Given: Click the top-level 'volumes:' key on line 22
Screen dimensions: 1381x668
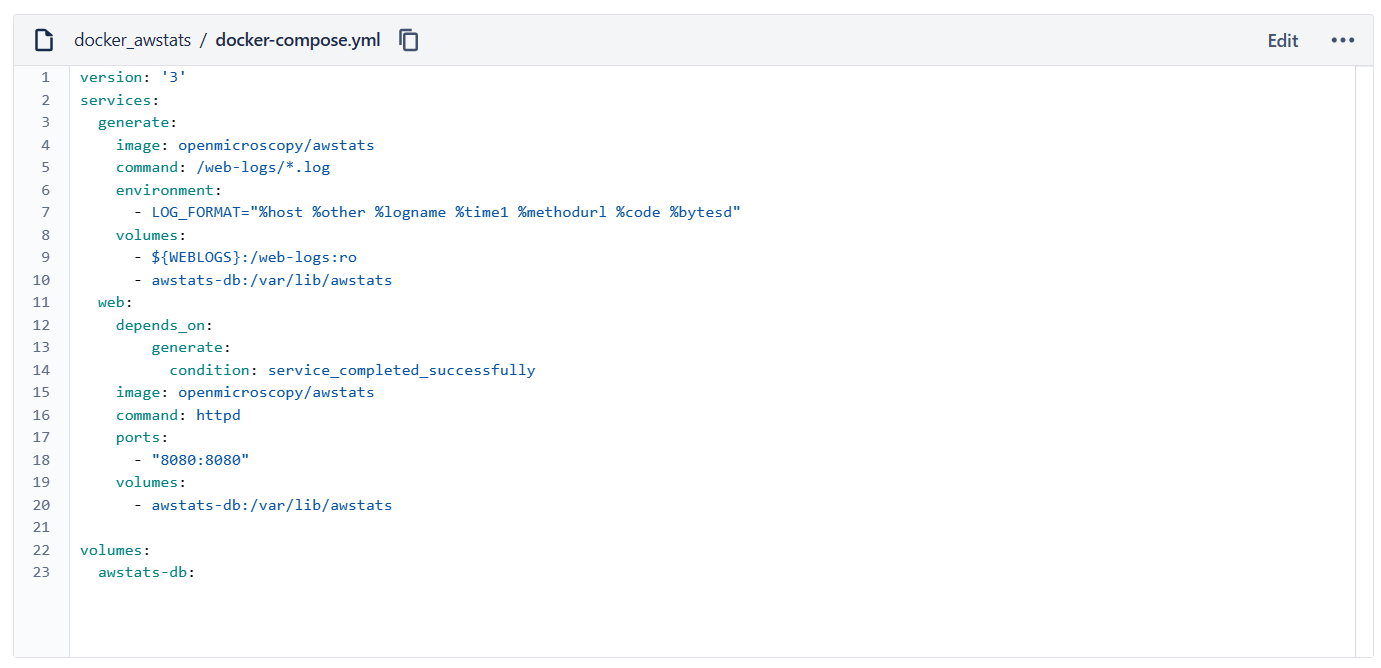Looking at the screenshot, I should tap(114, 550).
